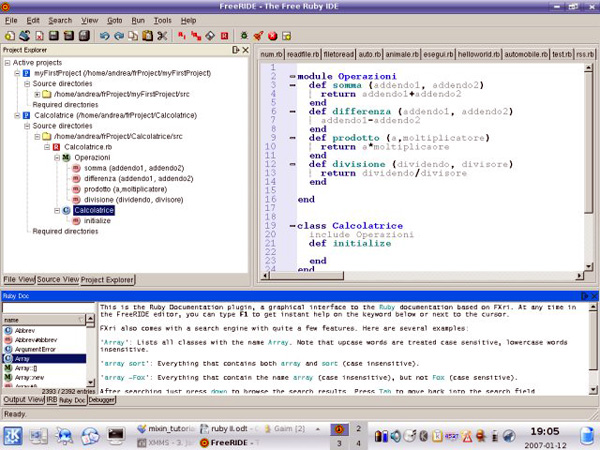The width and height of the screenshot is (600, 450).
Task: Fold the module Operazioni code block
Action: coord(292,77)
